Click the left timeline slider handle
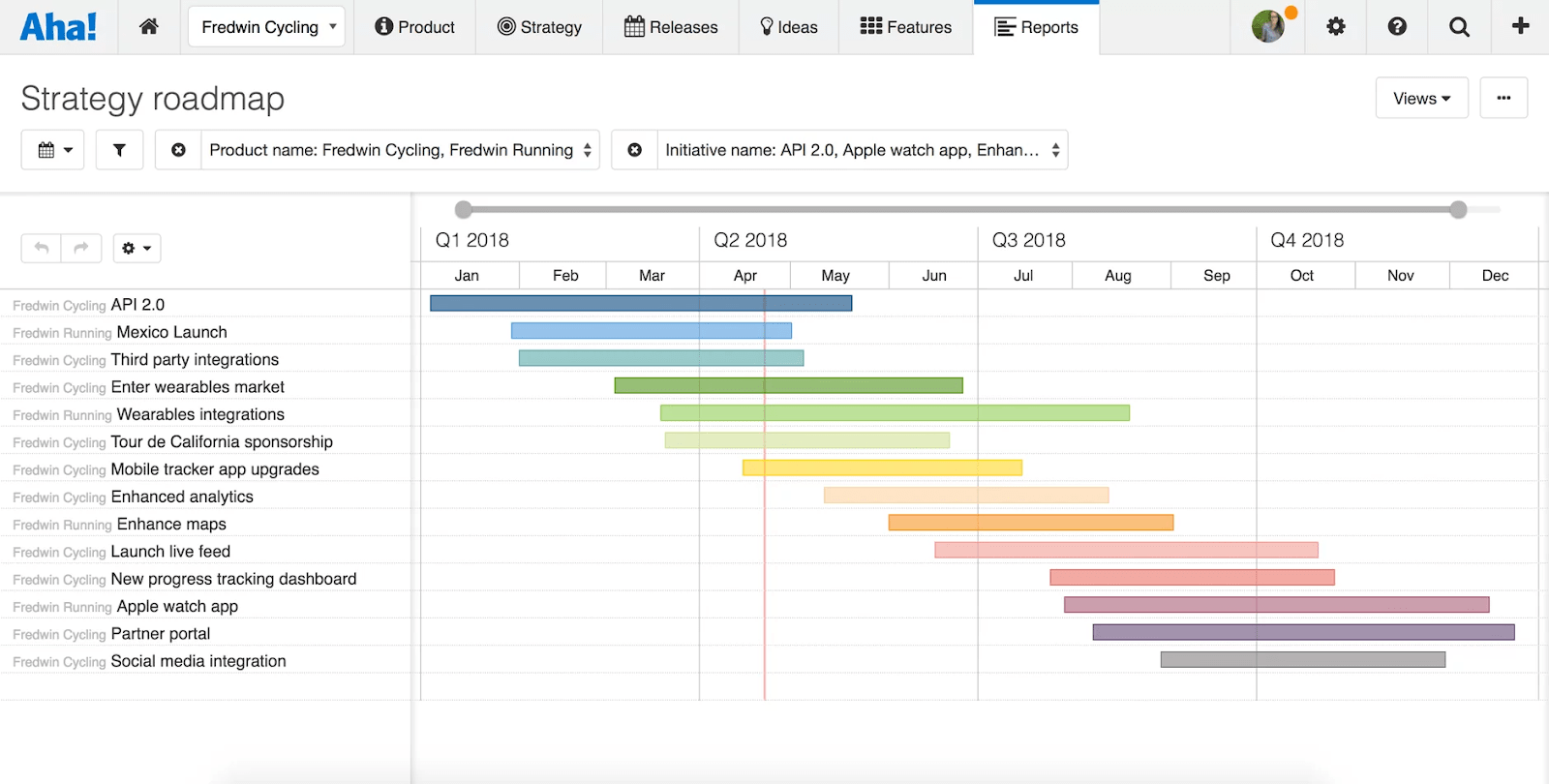This screenshot has height=784, width=1549. point(464,209)
